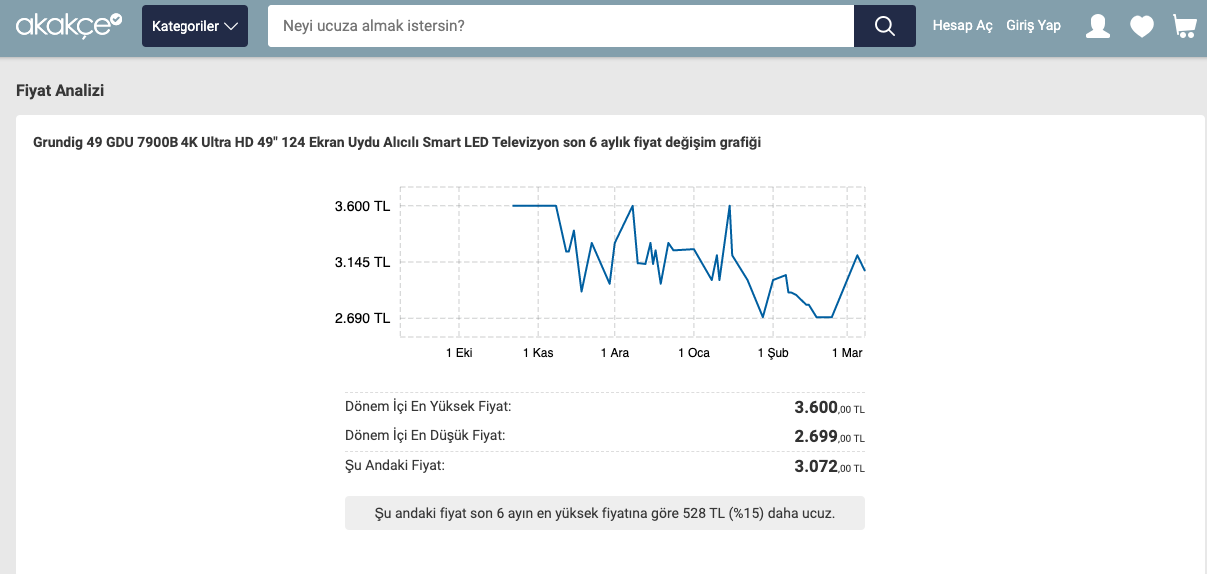Open the akakçe home logo
1207x574 pixels.
point(69,24)
